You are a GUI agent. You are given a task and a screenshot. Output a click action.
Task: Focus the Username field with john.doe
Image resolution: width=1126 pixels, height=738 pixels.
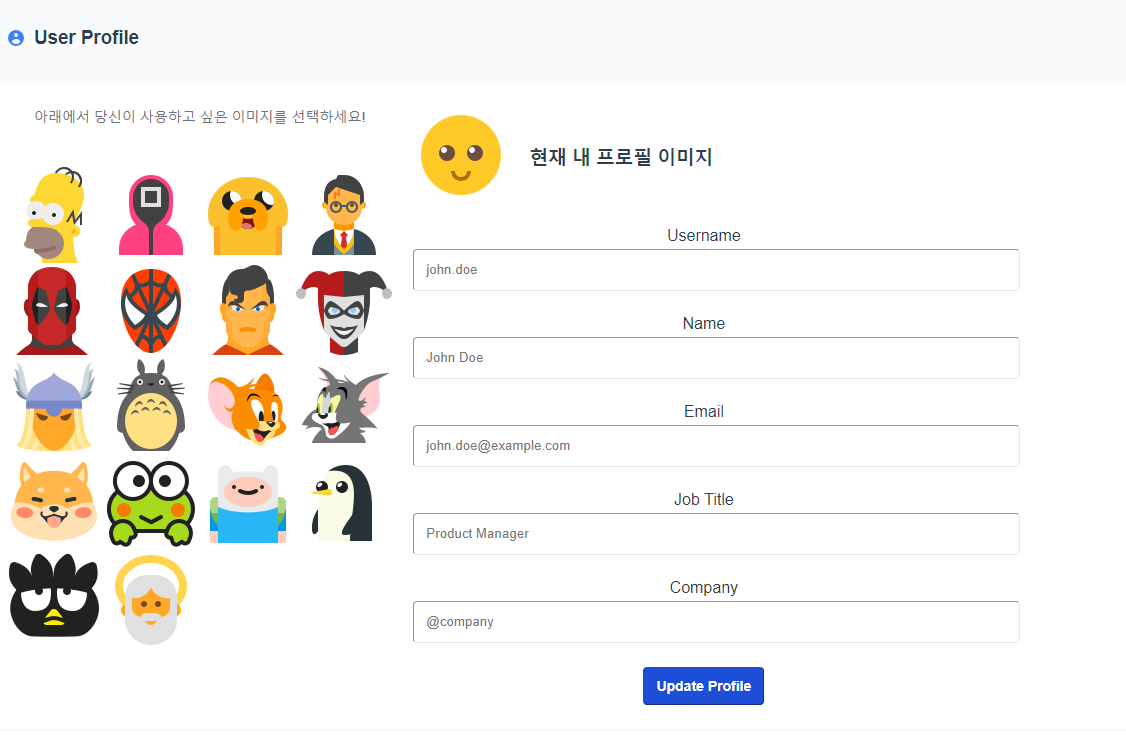(x=716, y=270)
